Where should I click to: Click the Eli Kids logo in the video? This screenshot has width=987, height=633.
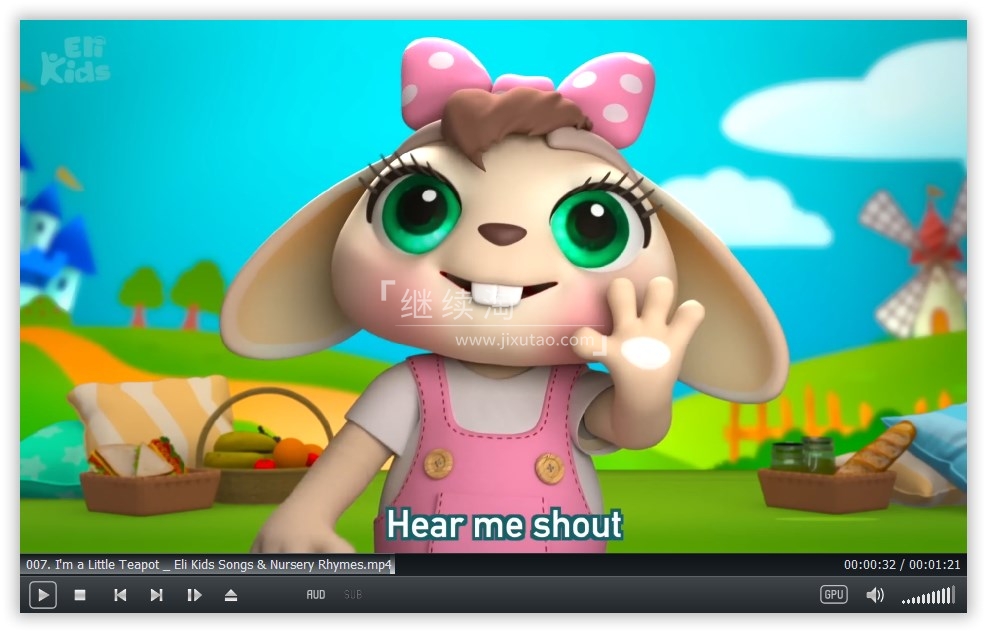pyautogui.click(x=75, y=61)
